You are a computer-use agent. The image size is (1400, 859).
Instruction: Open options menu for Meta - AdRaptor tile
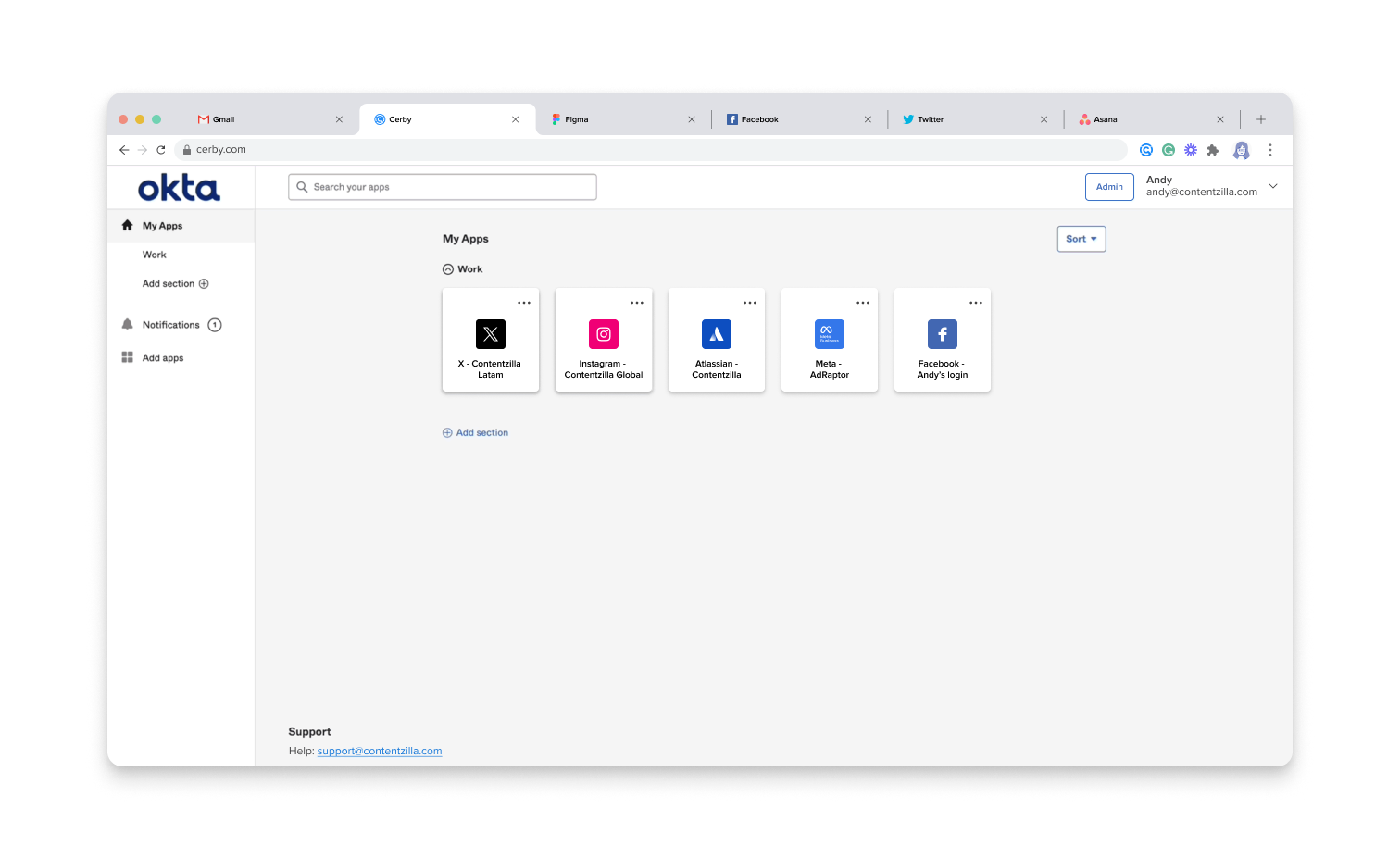point(863,303)
